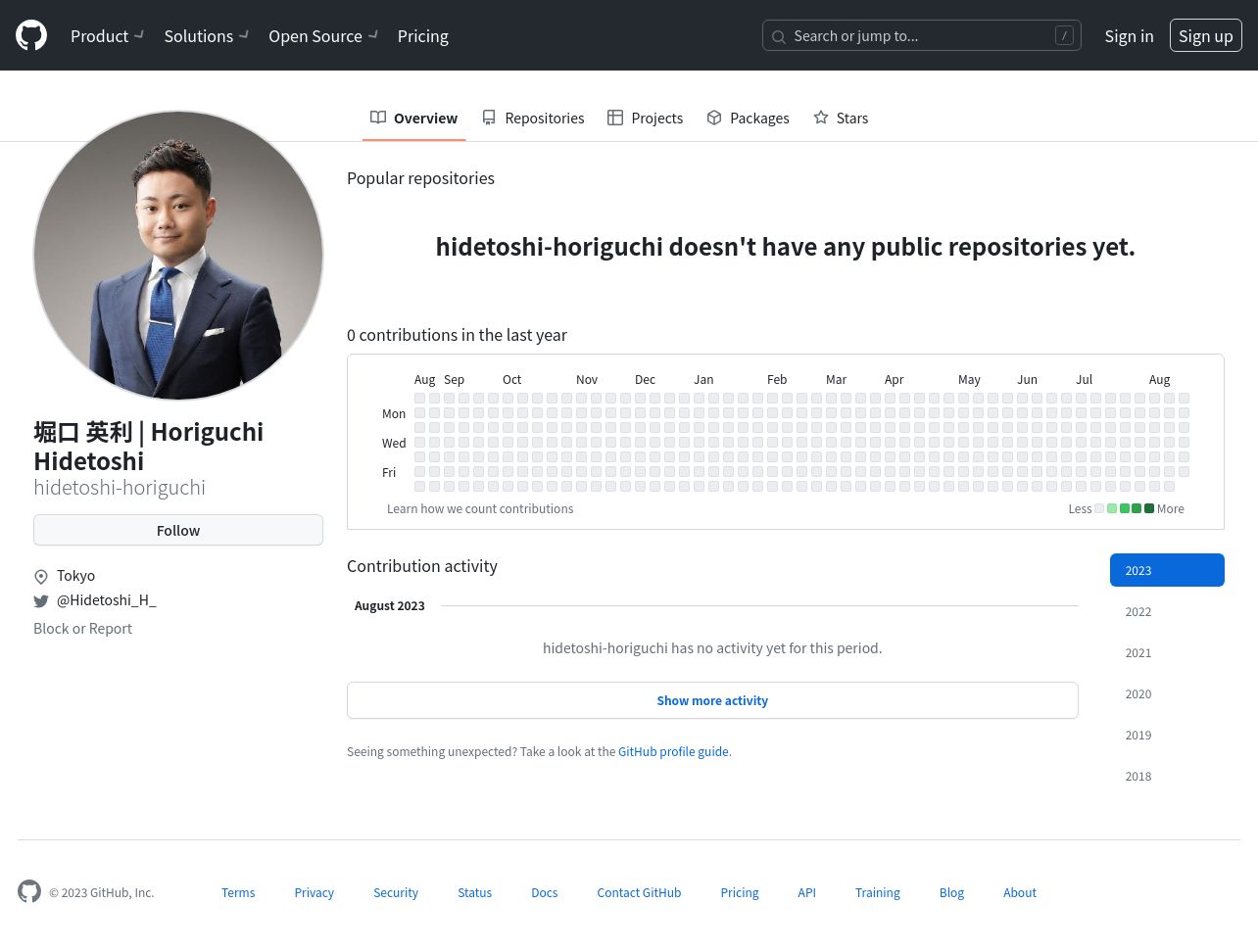Image resolution: width=1258 pixels, height=952 pixels.
Task: Open Contact GitHub footer link
Action: (639, 892)
